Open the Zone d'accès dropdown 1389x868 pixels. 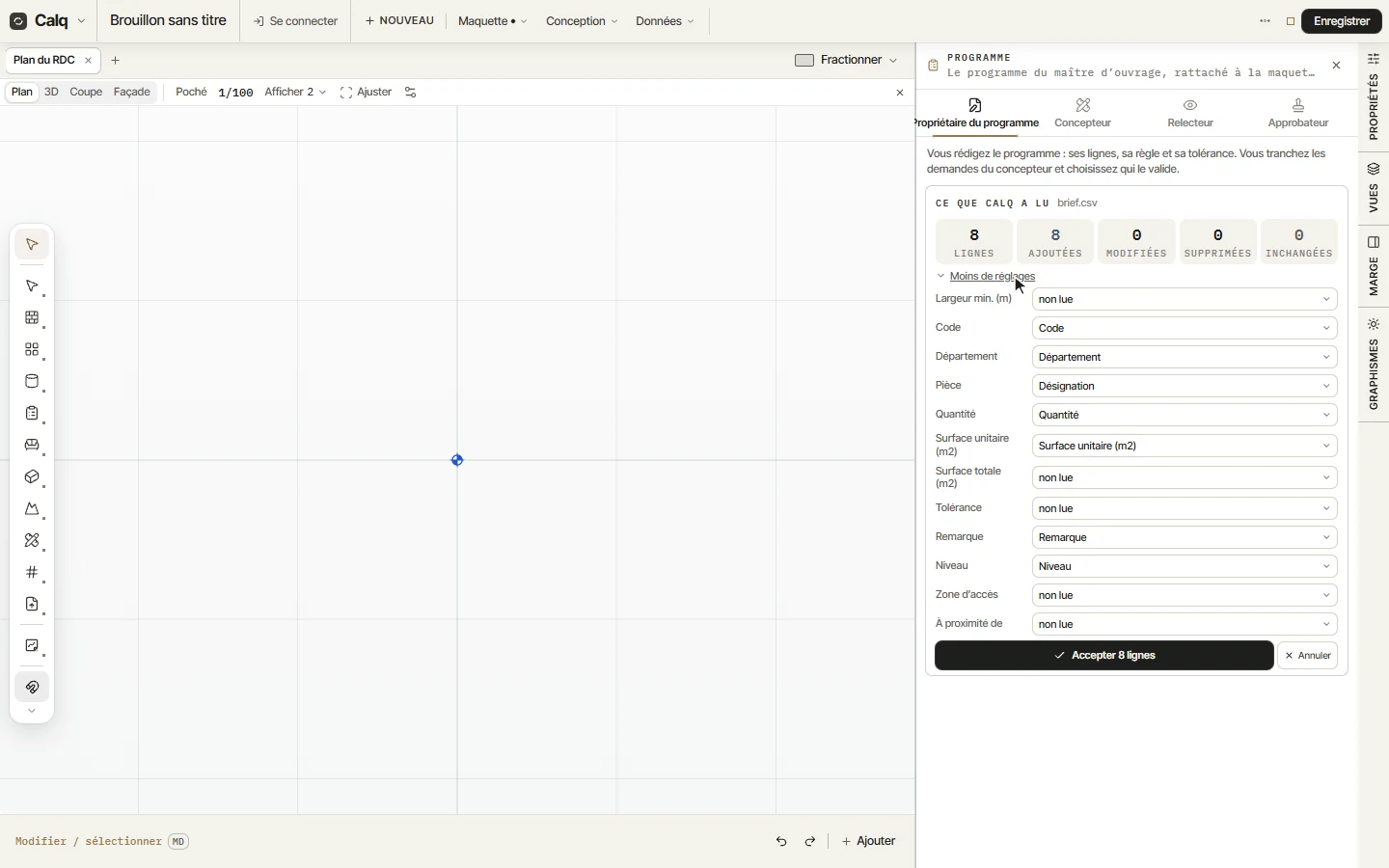pos(1185,595)
